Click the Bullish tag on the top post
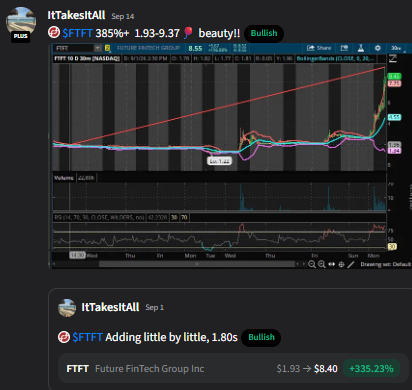412x390 pixels. click(264, 33)
